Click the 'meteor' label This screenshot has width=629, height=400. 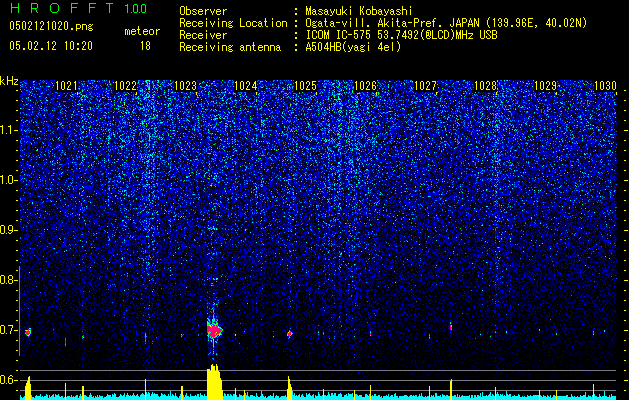142,31
